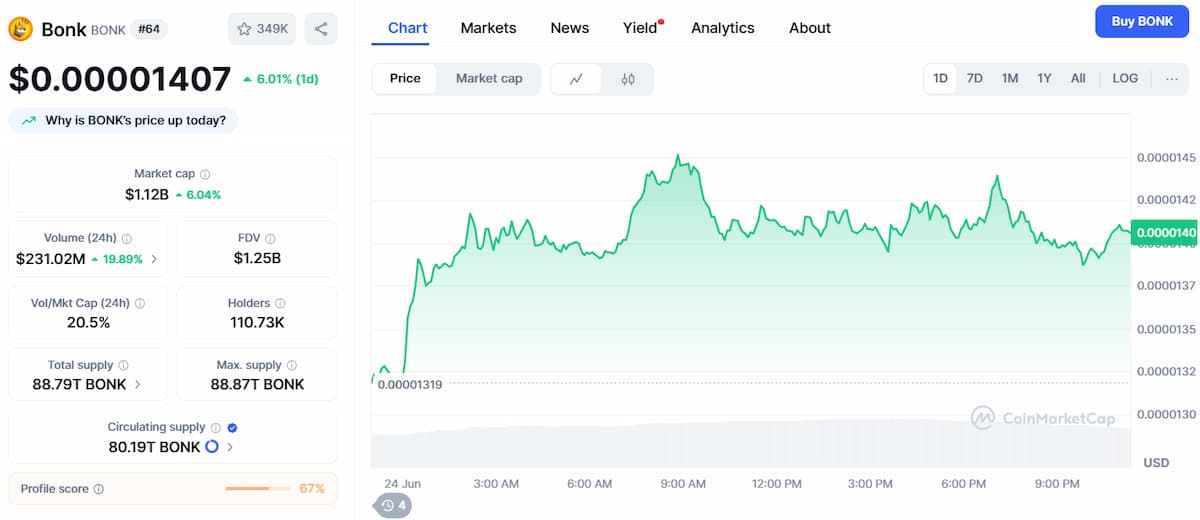Open the Markets tab
The image size is (1200, 520).
click(488, 28)
